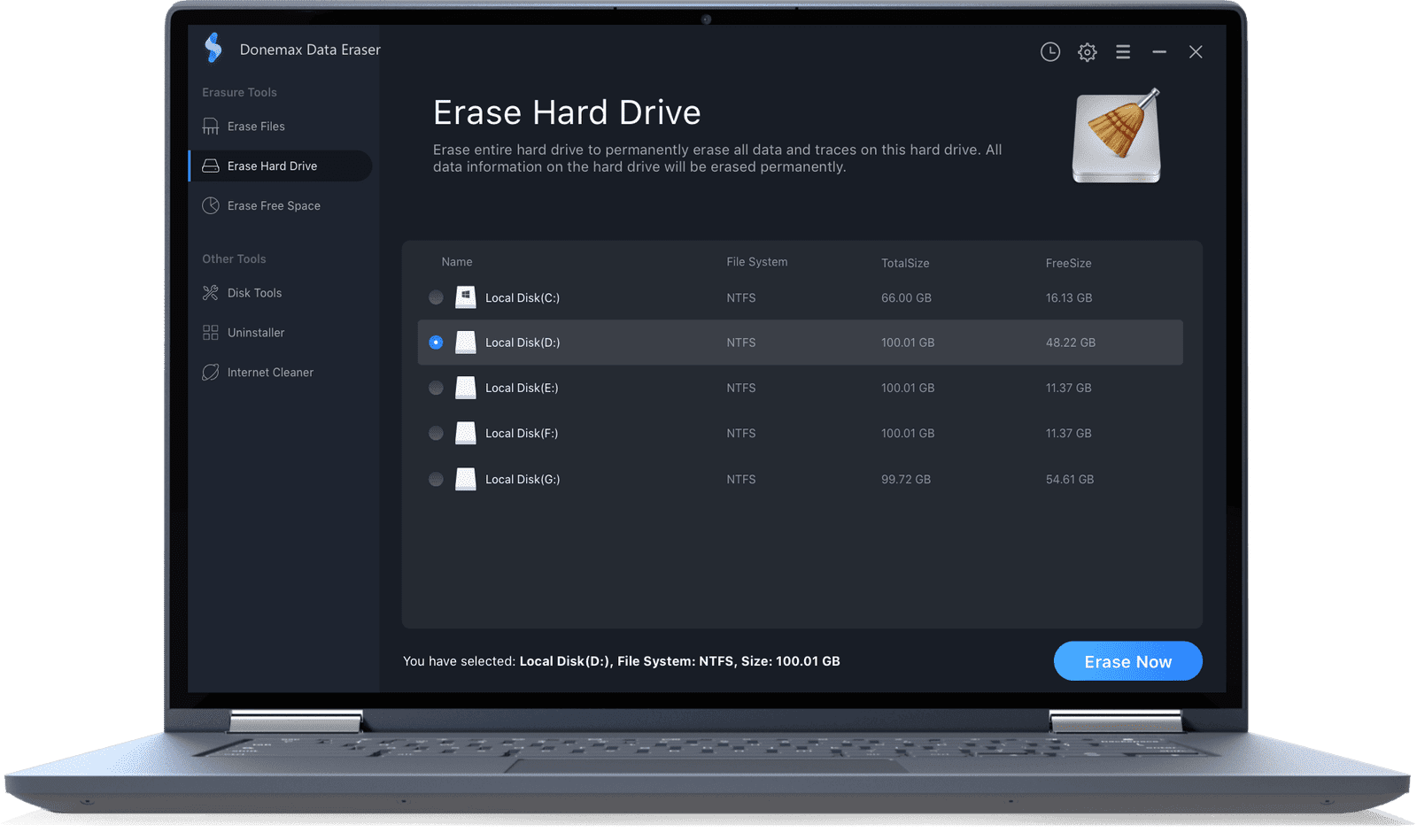1417x840 pixels.
Task: Open Internet Cleaner in sidebar
Action: click(x=280, y=372)
